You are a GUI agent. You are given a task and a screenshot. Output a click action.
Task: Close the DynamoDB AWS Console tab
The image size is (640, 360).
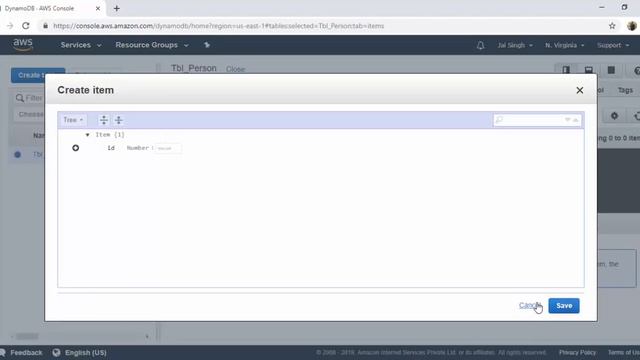(x=98, y=8)
